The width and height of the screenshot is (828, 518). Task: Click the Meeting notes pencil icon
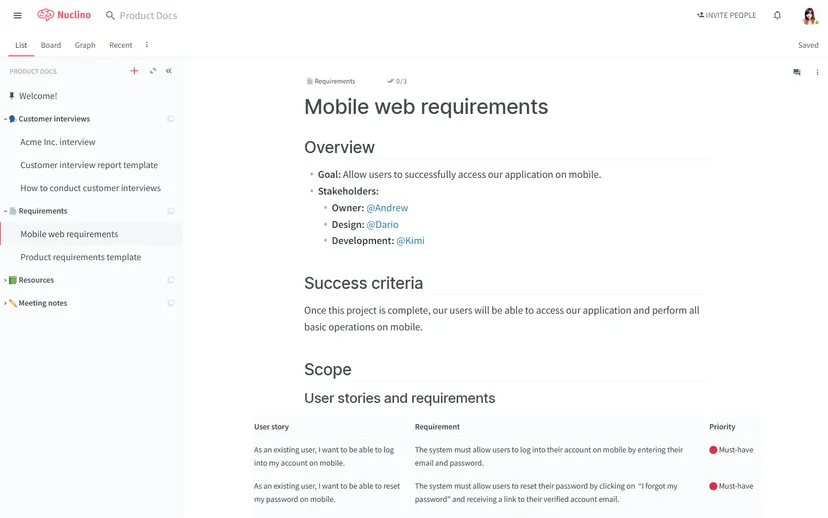point(13,303)
